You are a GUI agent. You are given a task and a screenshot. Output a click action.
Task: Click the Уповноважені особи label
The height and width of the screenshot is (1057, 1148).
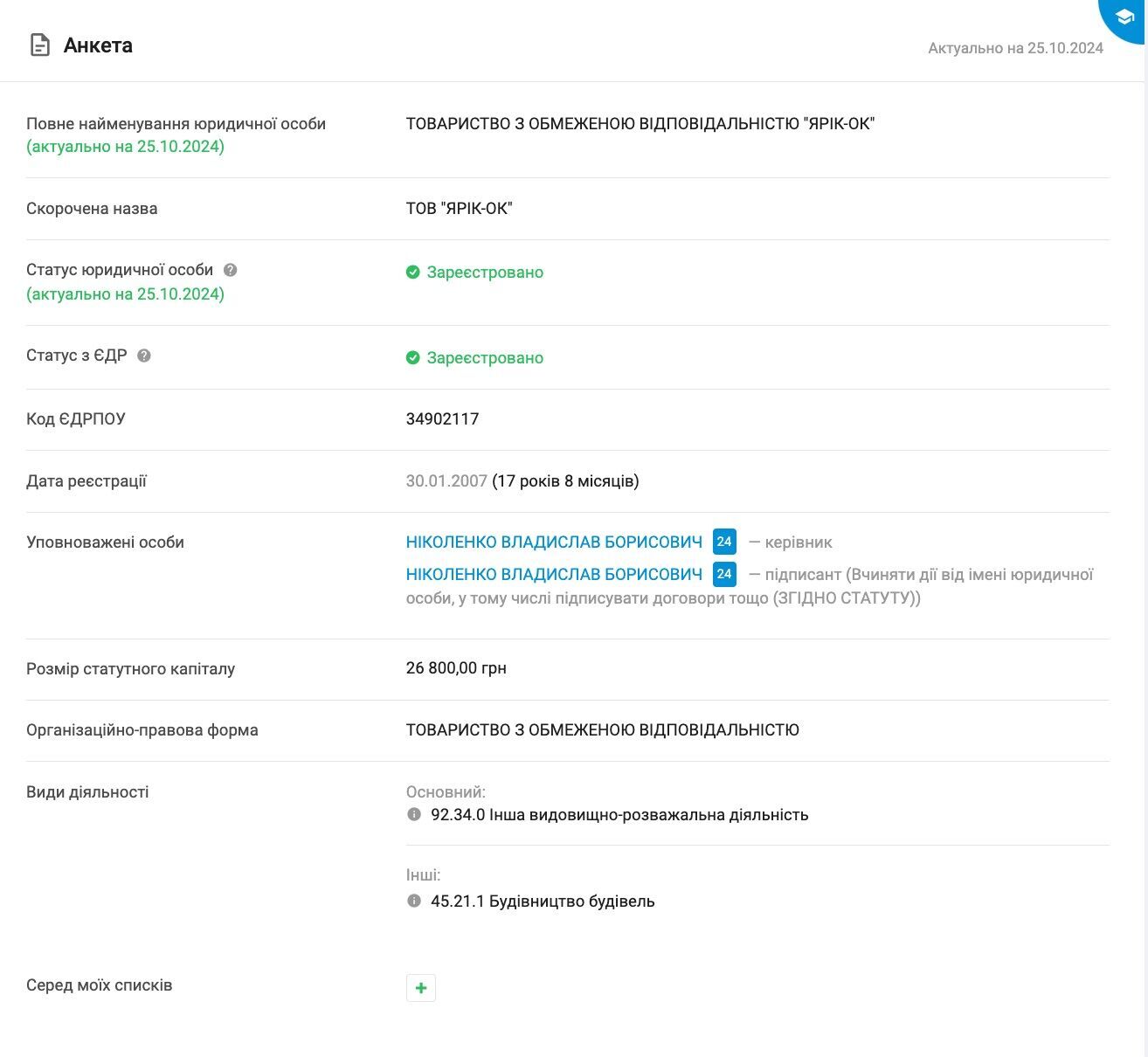pos(105,542)
